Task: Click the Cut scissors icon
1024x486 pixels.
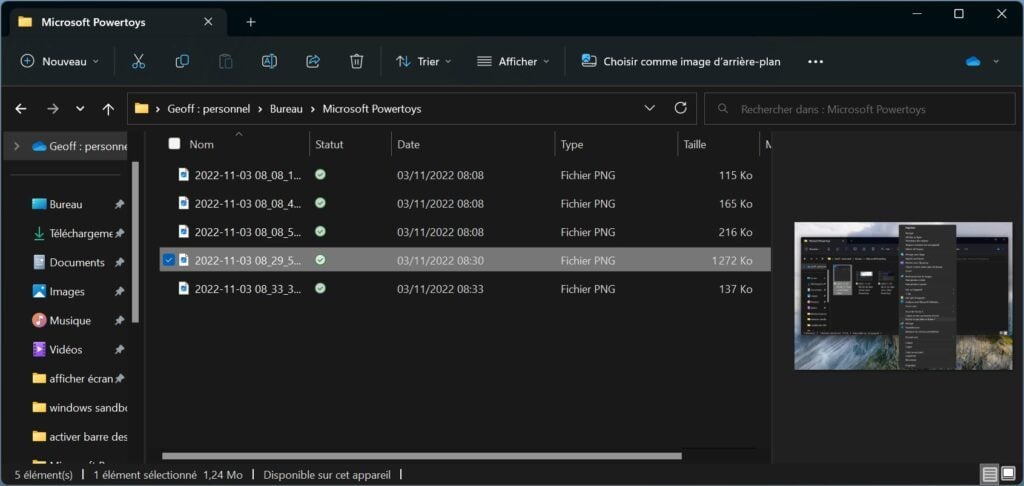Action: tap(138, 61)
